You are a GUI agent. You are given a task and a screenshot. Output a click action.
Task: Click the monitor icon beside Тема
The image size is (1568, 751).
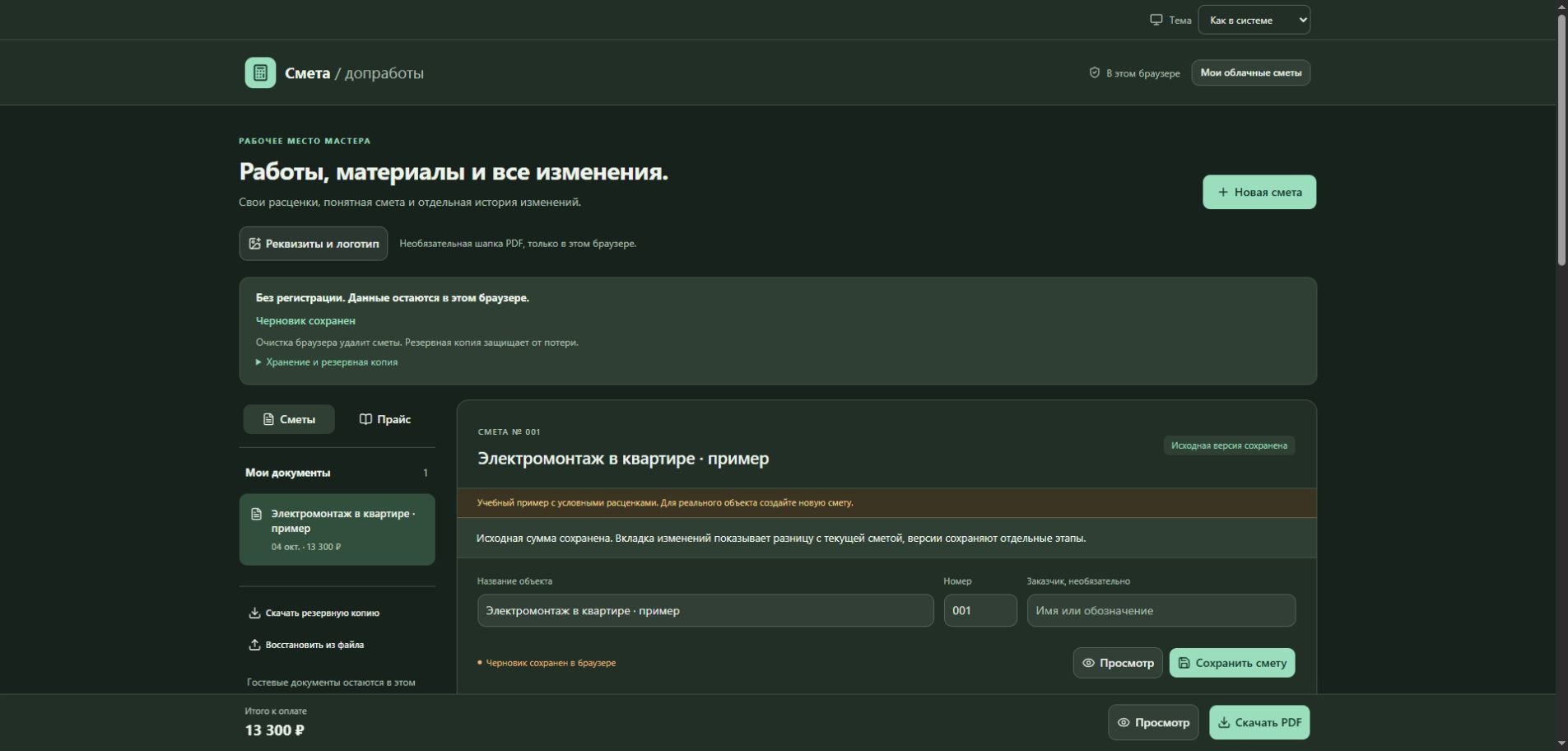(1156, 20)
